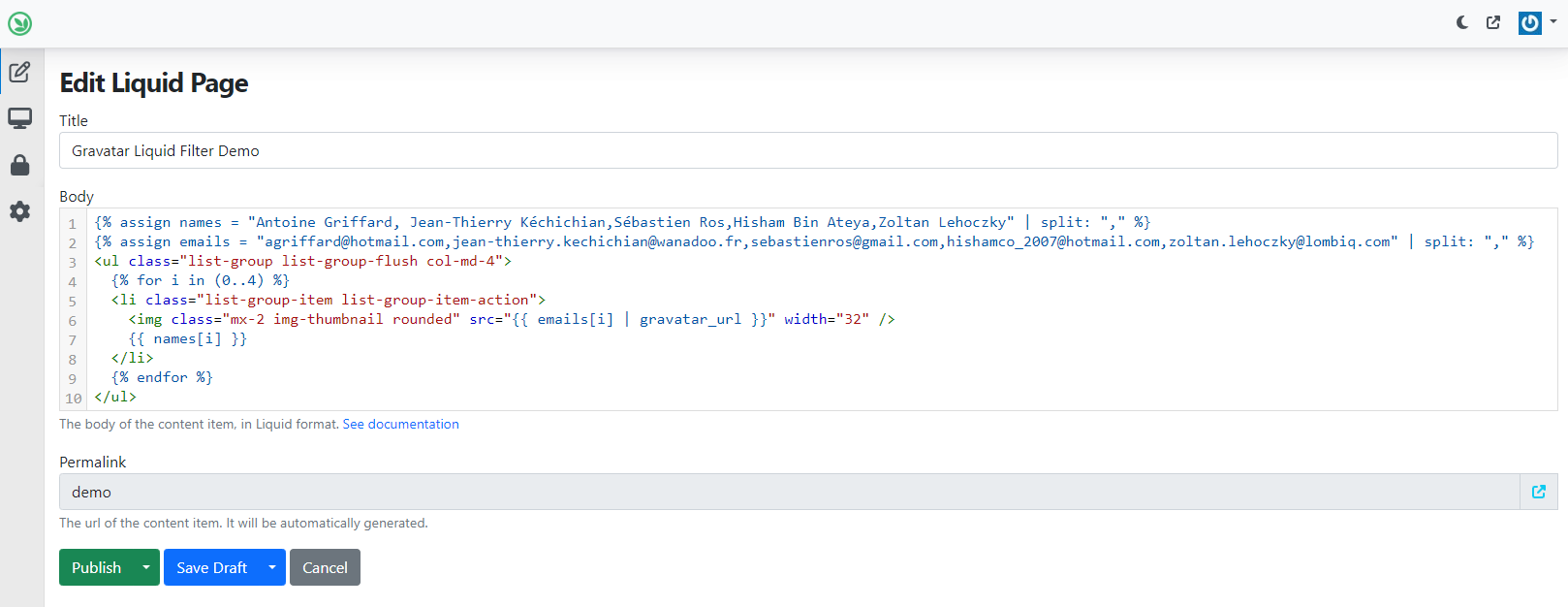Click the li list-group-item line
The height and width of the screenshot is (607, 1568).
(x=329, y=300)
